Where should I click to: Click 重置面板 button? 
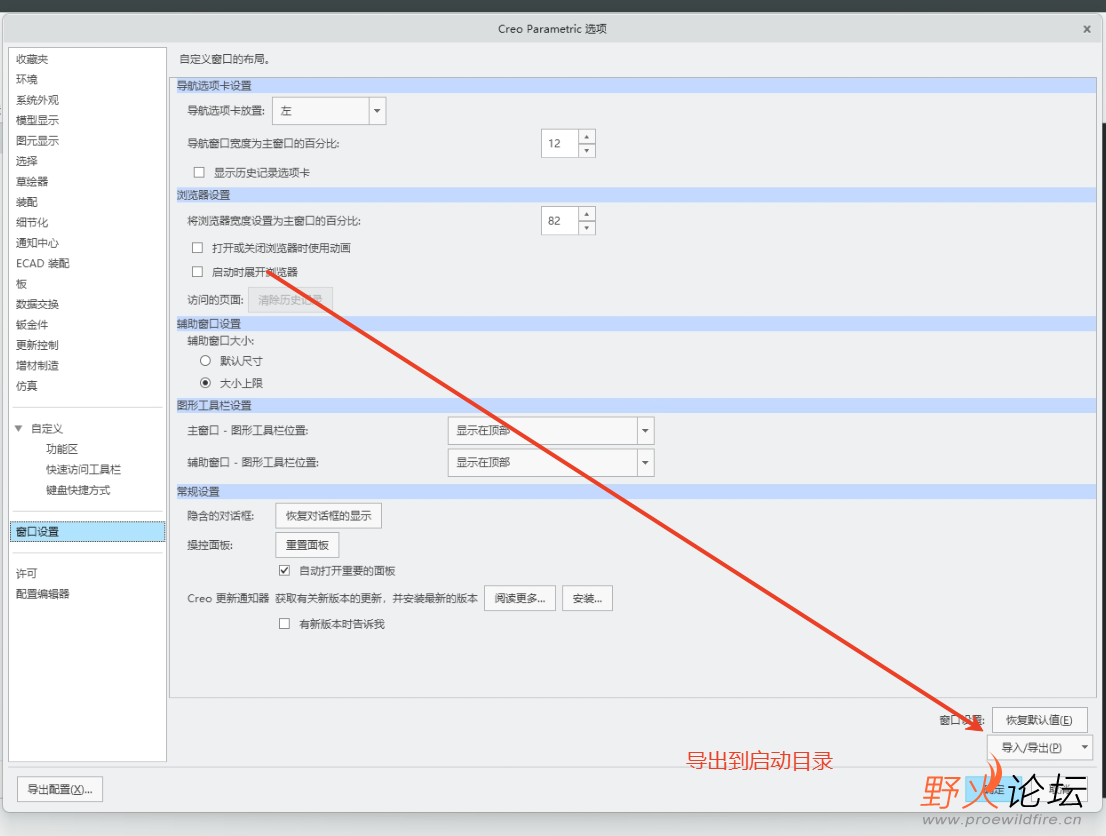click(x=307, y=545)
